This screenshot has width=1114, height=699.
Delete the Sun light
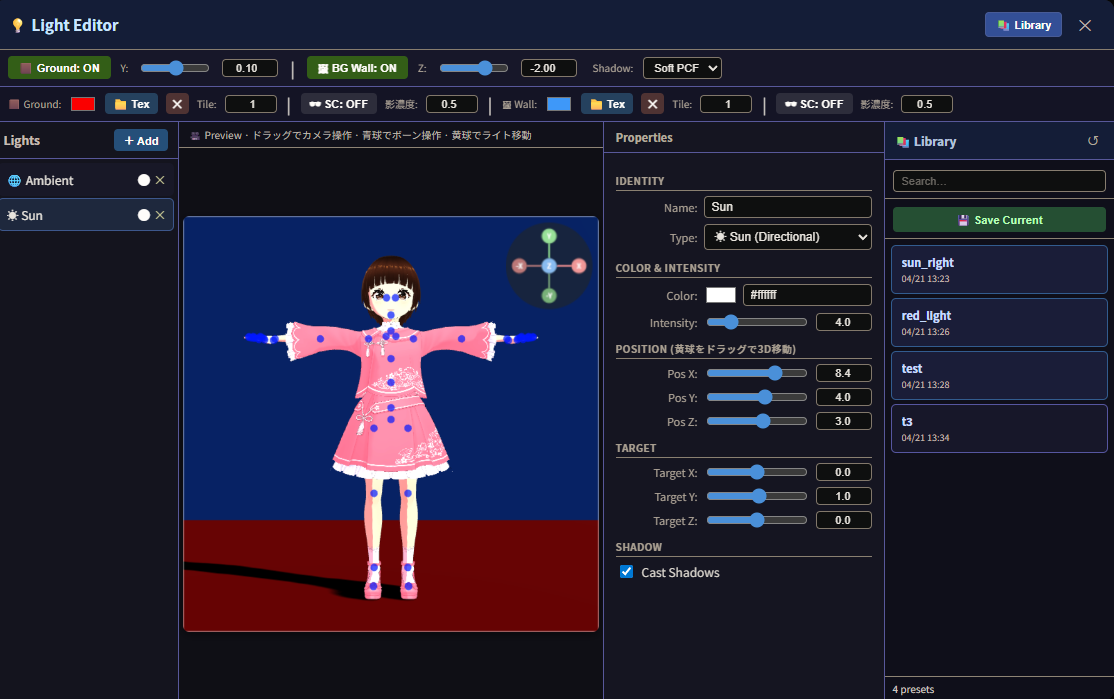tap(160, 215)
